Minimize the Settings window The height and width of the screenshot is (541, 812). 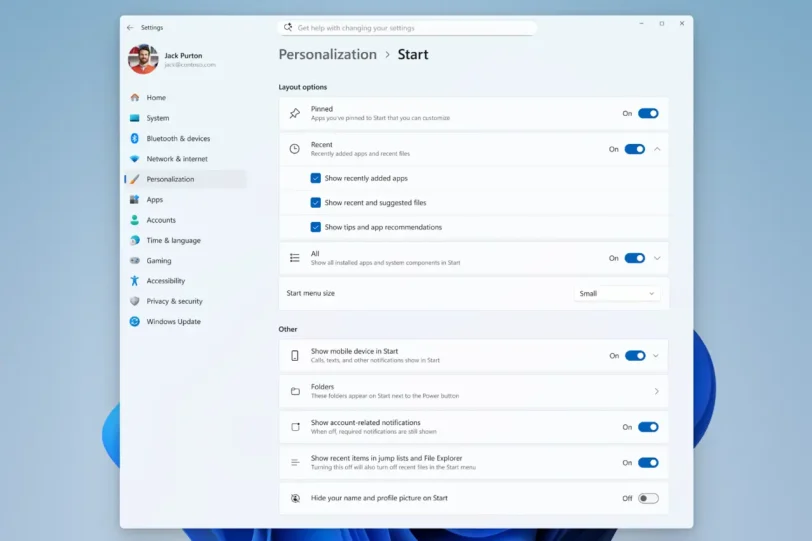pyautogui.click(x=641, y=23)
